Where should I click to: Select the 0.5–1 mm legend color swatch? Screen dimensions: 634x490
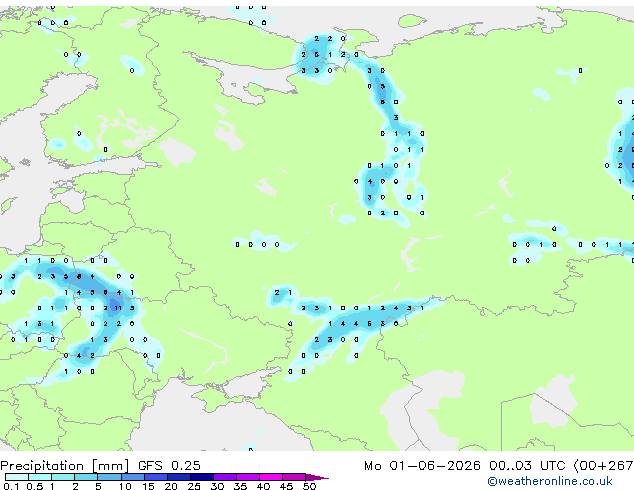pos(40,477)
